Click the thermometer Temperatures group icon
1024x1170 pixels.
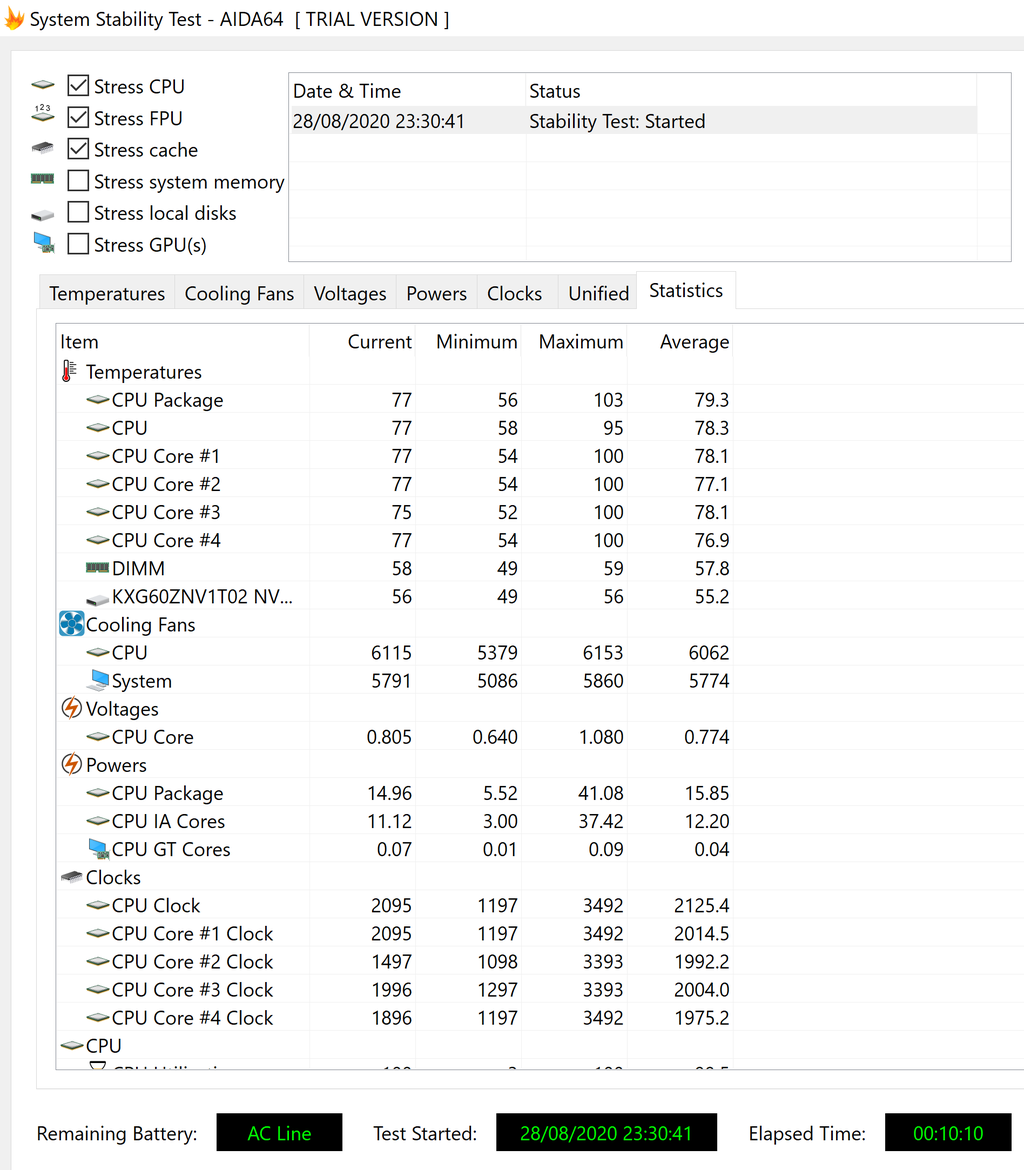pyautogui.click(x=69, y=371)
